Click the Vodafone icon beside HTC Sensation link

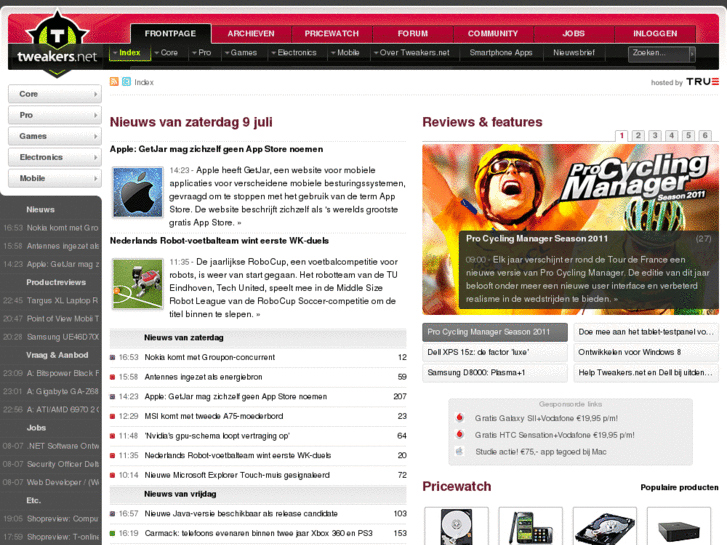459,435
